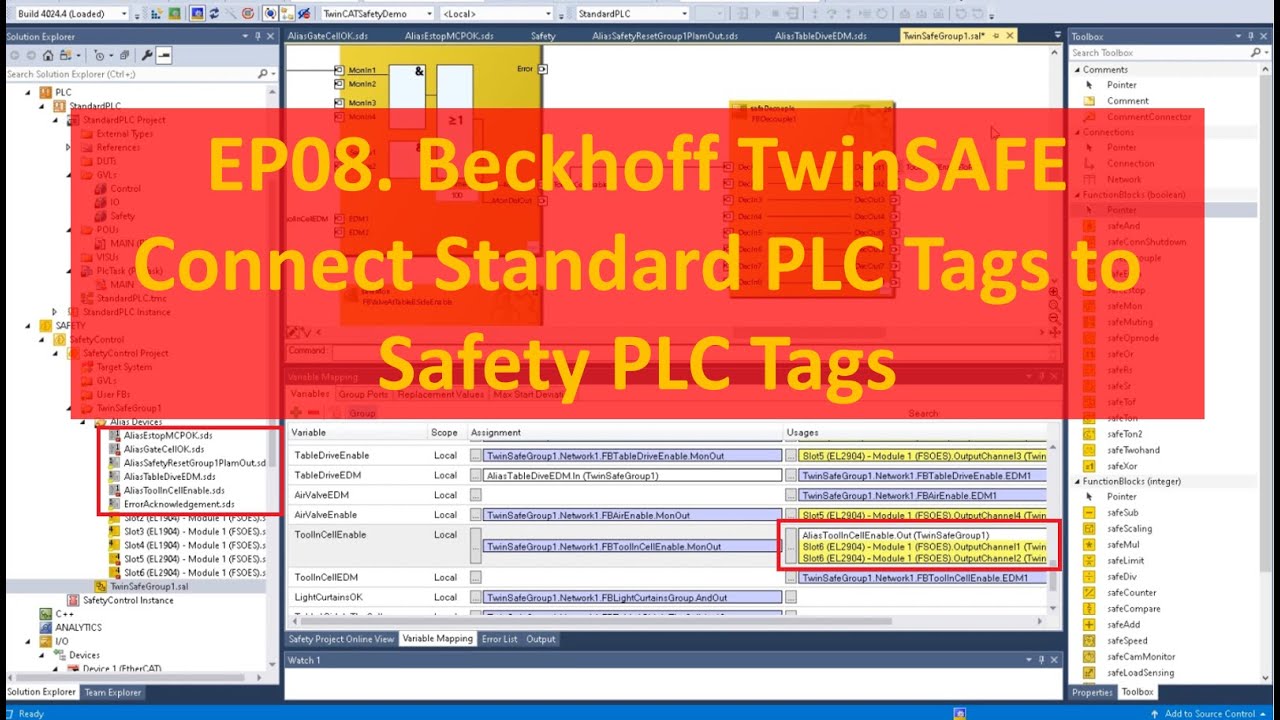Open the Build 4024.4 version dropdown
The image size is (1280, 720).
coord(124,14)
